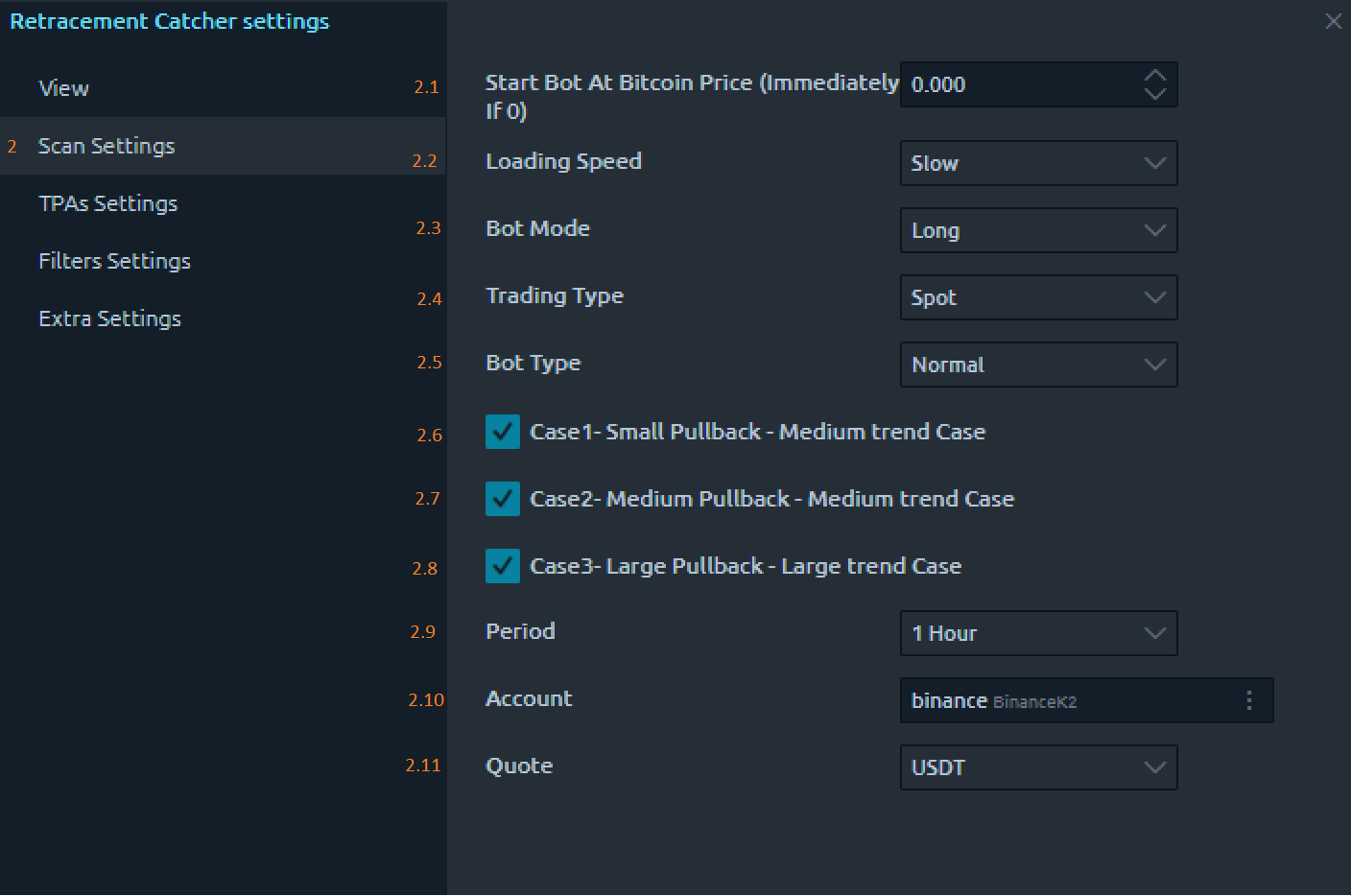Screen dimensions: 1351x896
Task: Close the Retracement Catcher settings window
Action: (x=1333, y=21)
